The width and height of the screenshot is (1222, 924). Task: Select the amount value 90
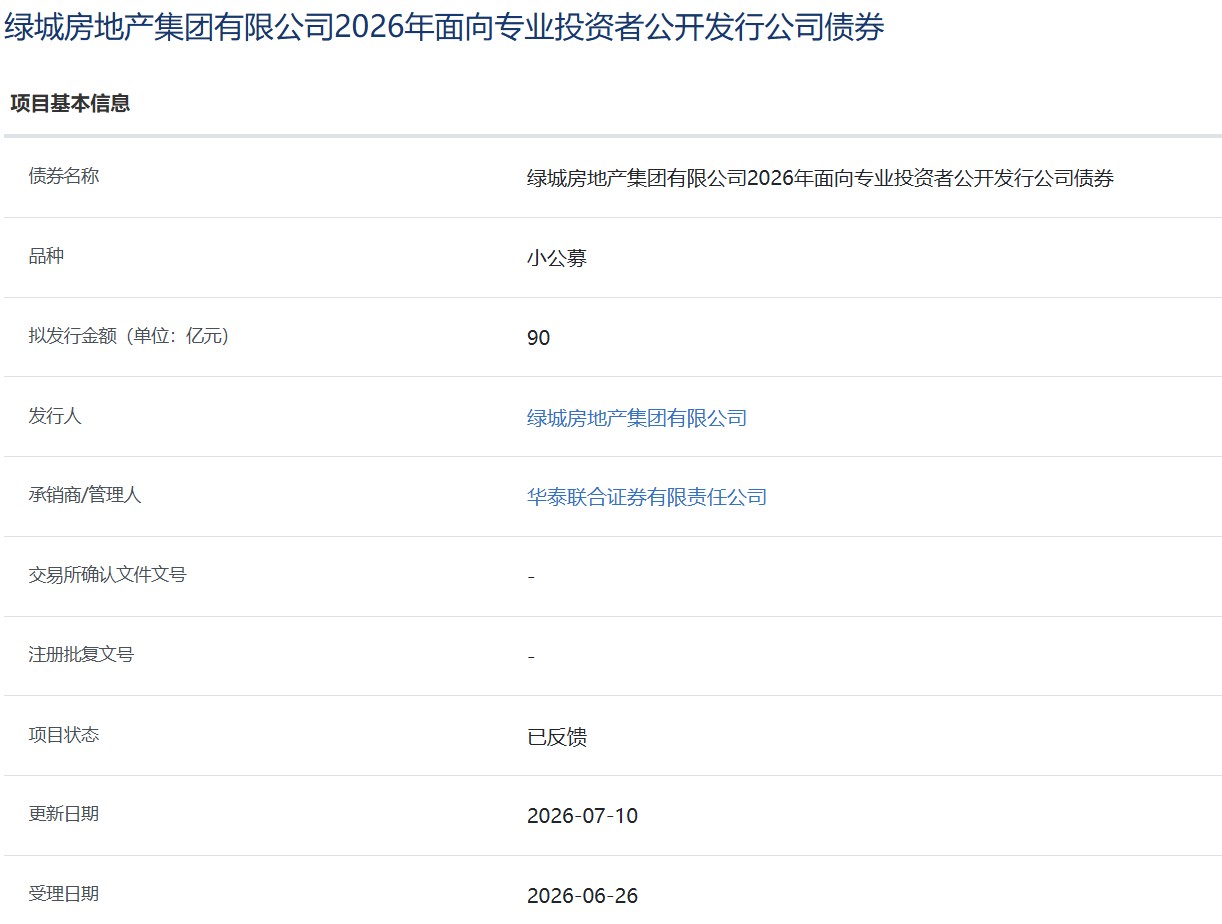539,338
